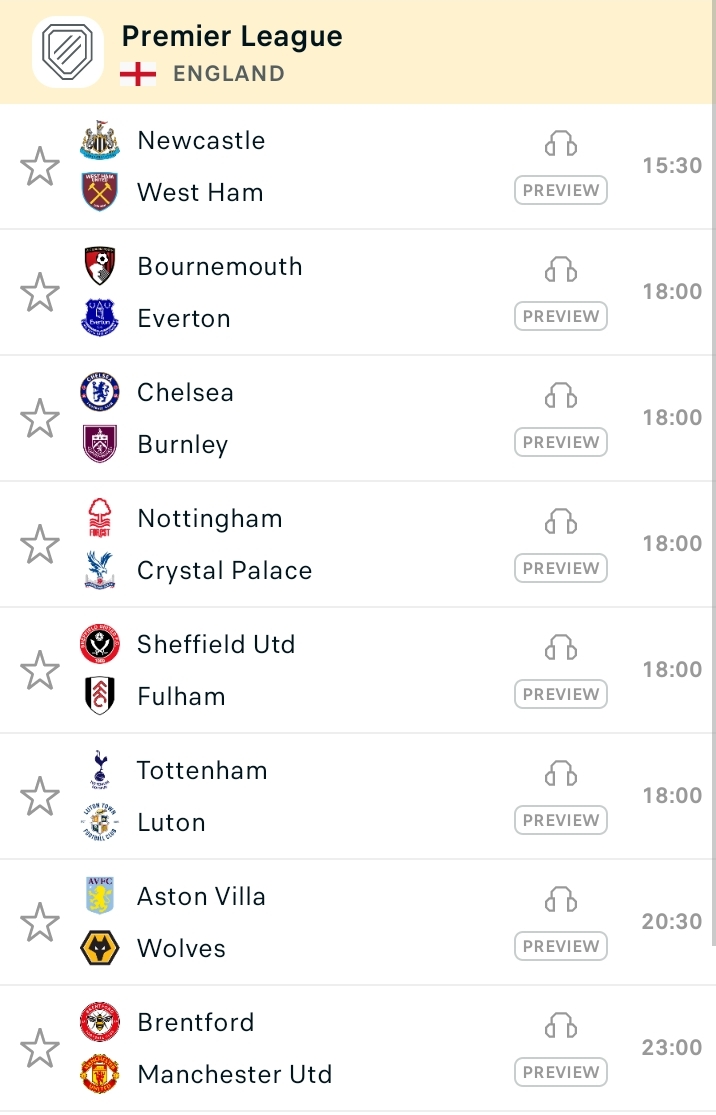Screen dimensions: 716x1115
Task: Open PREVIEW for Sheffield Utd vs Fulham
Action: (x=561, y=694)
